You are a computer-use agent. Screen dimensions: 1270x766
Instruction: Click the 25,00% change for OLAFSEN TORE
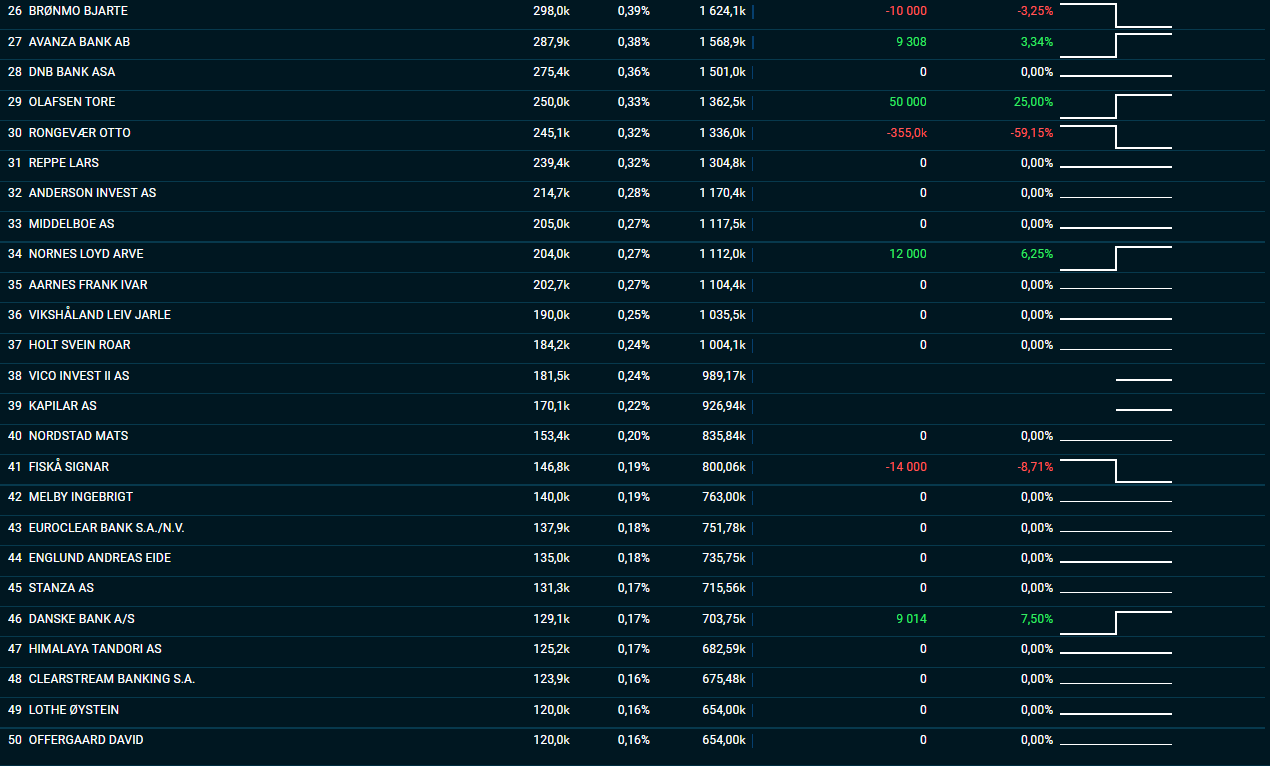[x=1034, y=102]
